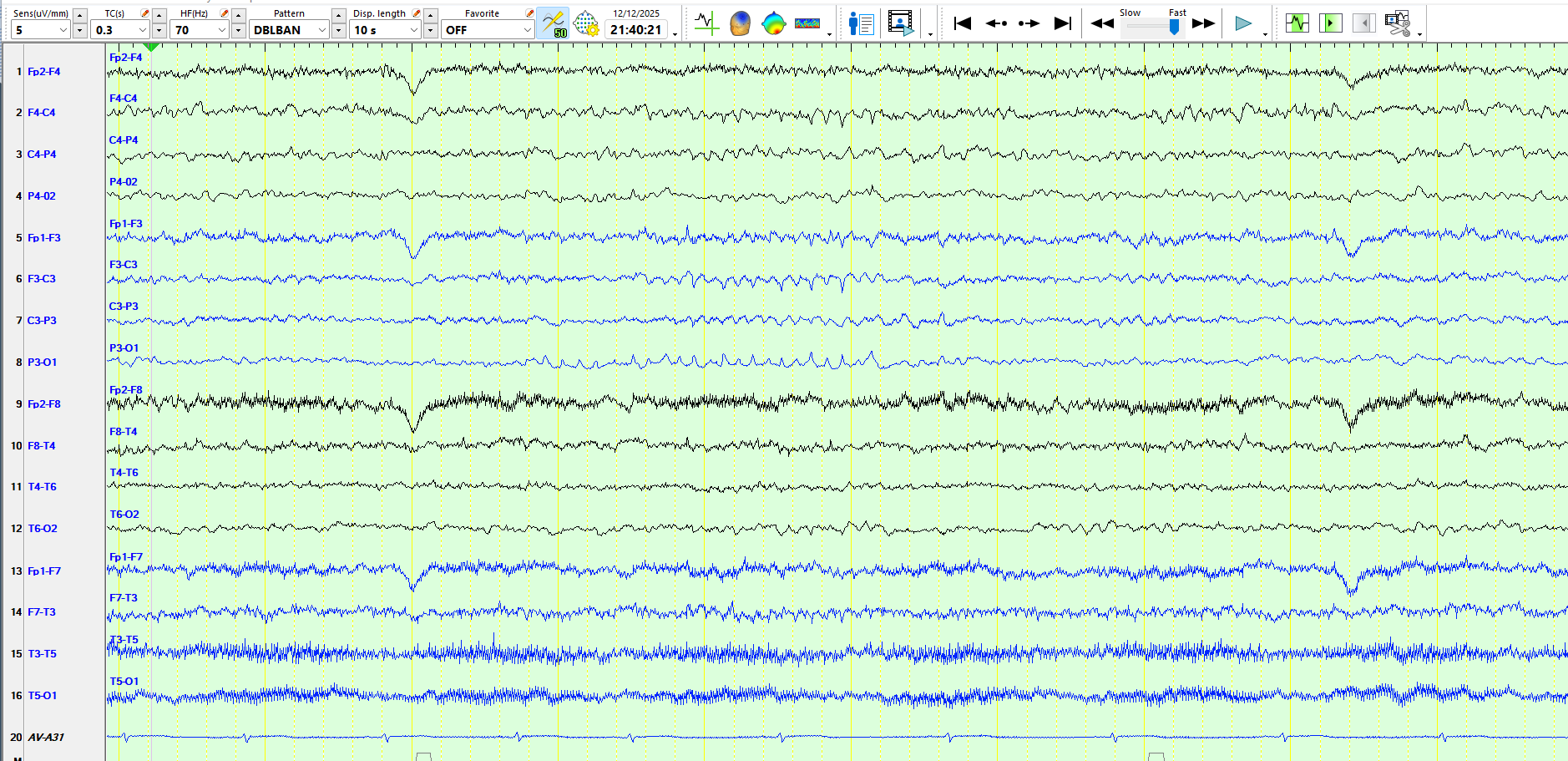Step the Disp. length value down
This screenshot has height=761, width=1568.
click(431, 31)
